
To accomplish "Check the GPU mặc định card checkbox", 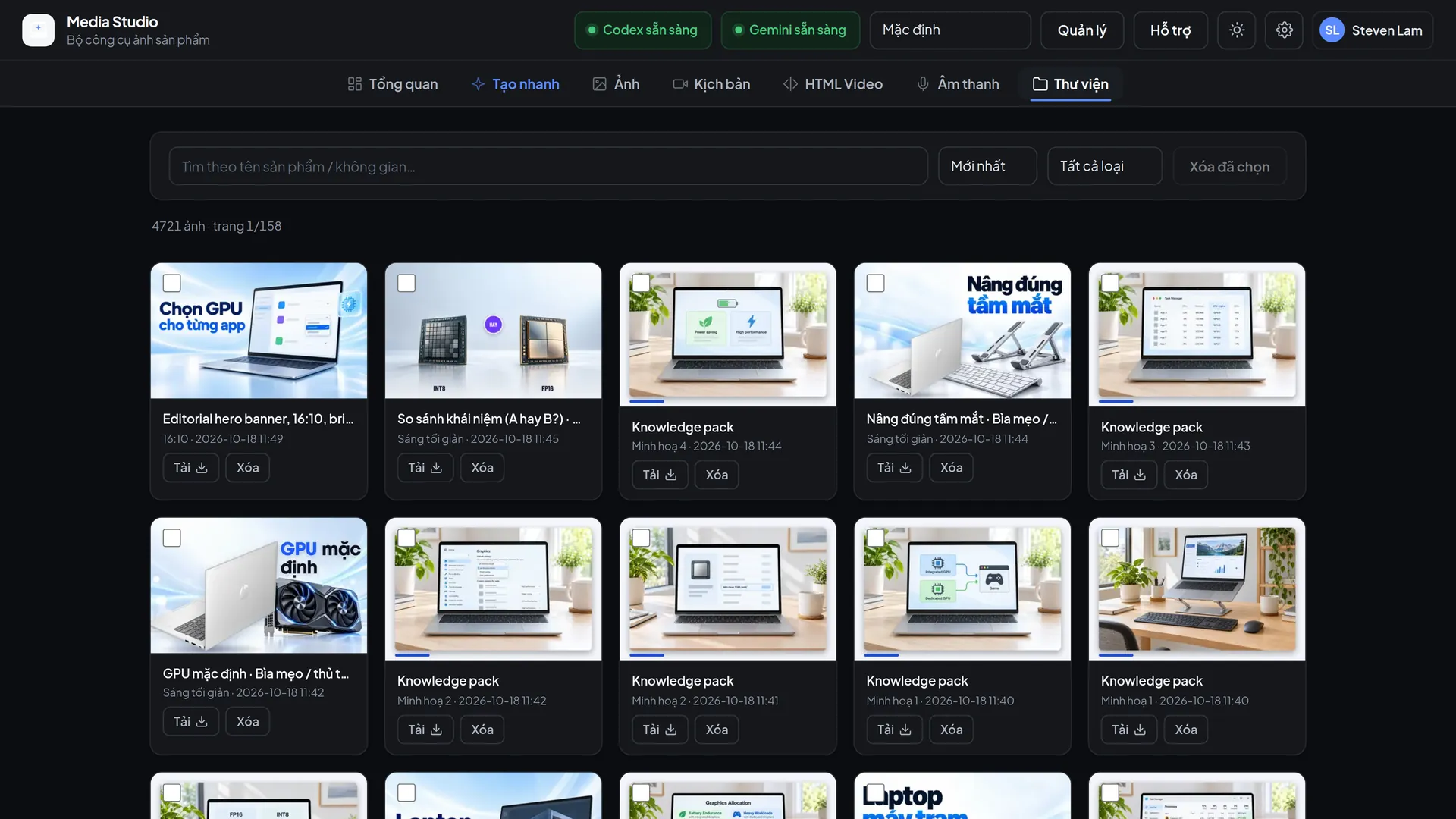I will [172, 538].
